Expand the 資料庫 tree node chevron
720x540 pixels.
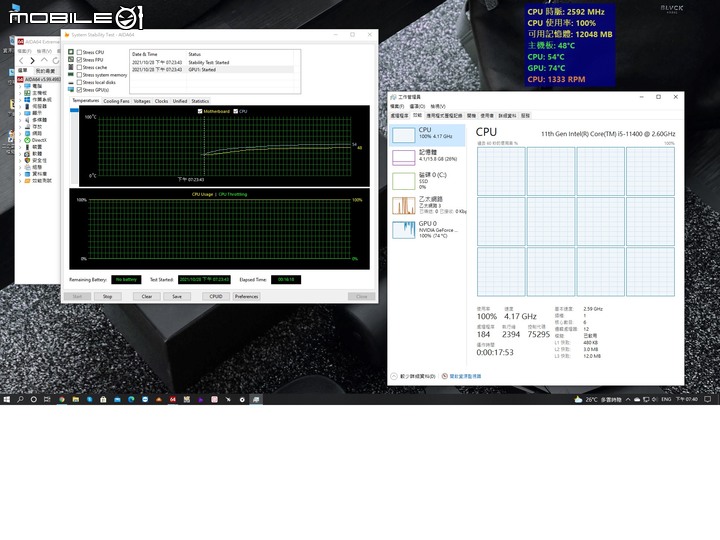tap(20, 174)
